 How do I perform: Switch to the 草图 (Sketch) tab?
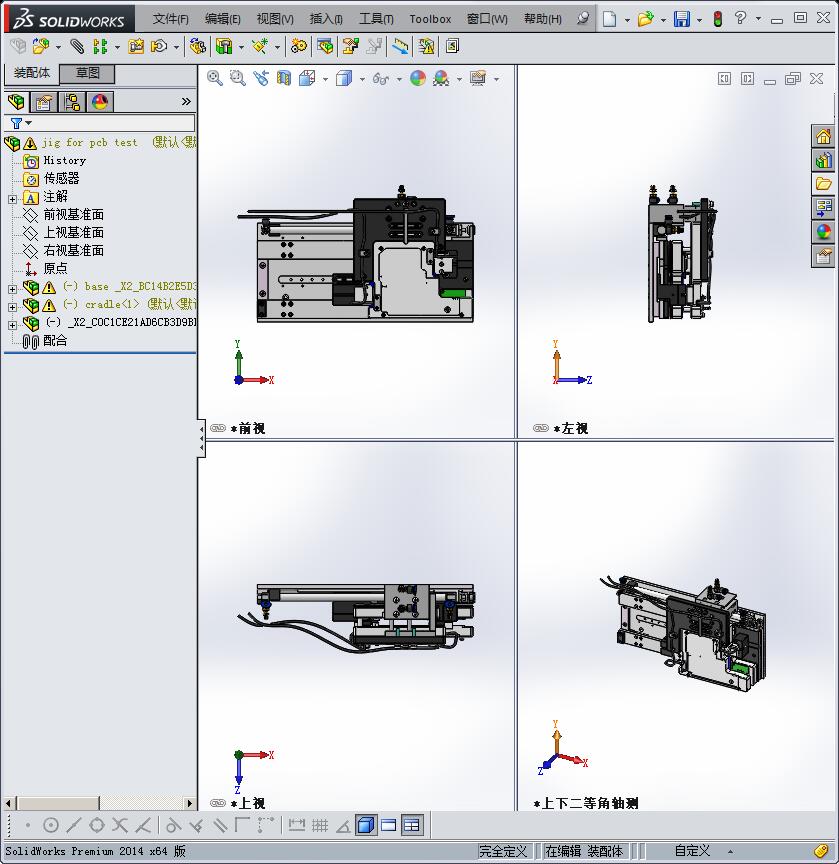coord(87,73)
